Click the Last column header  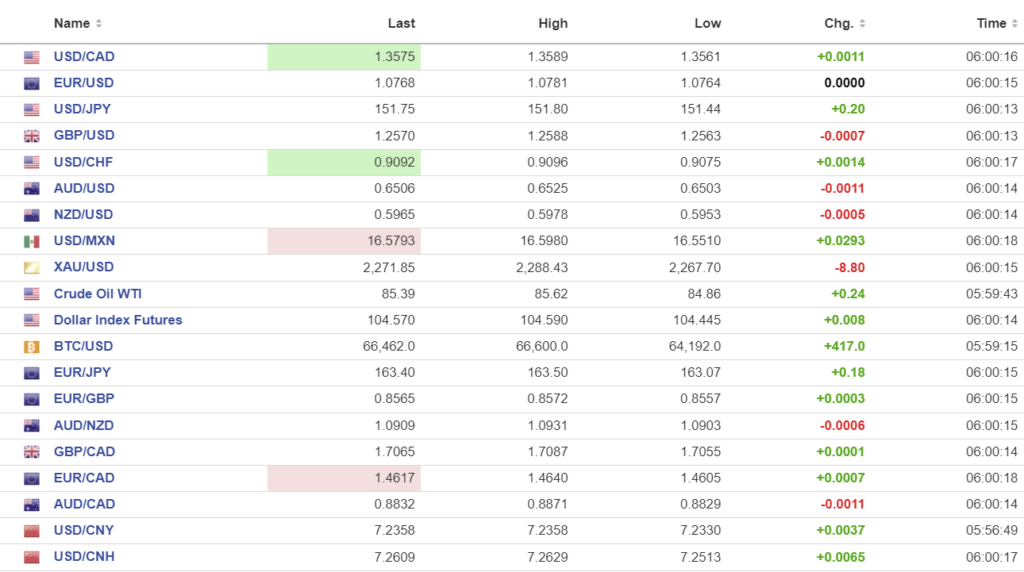[401, 23]
